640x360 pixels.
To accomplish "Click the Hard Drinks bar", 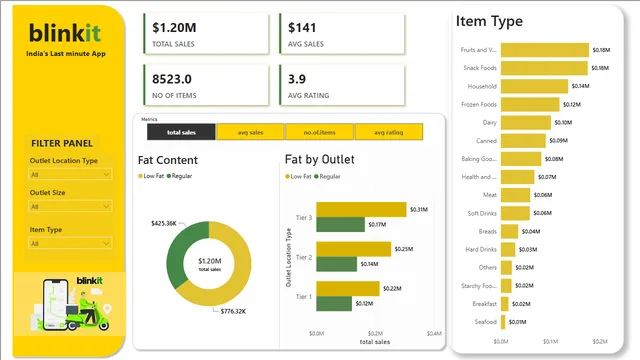I will [508, 249].
